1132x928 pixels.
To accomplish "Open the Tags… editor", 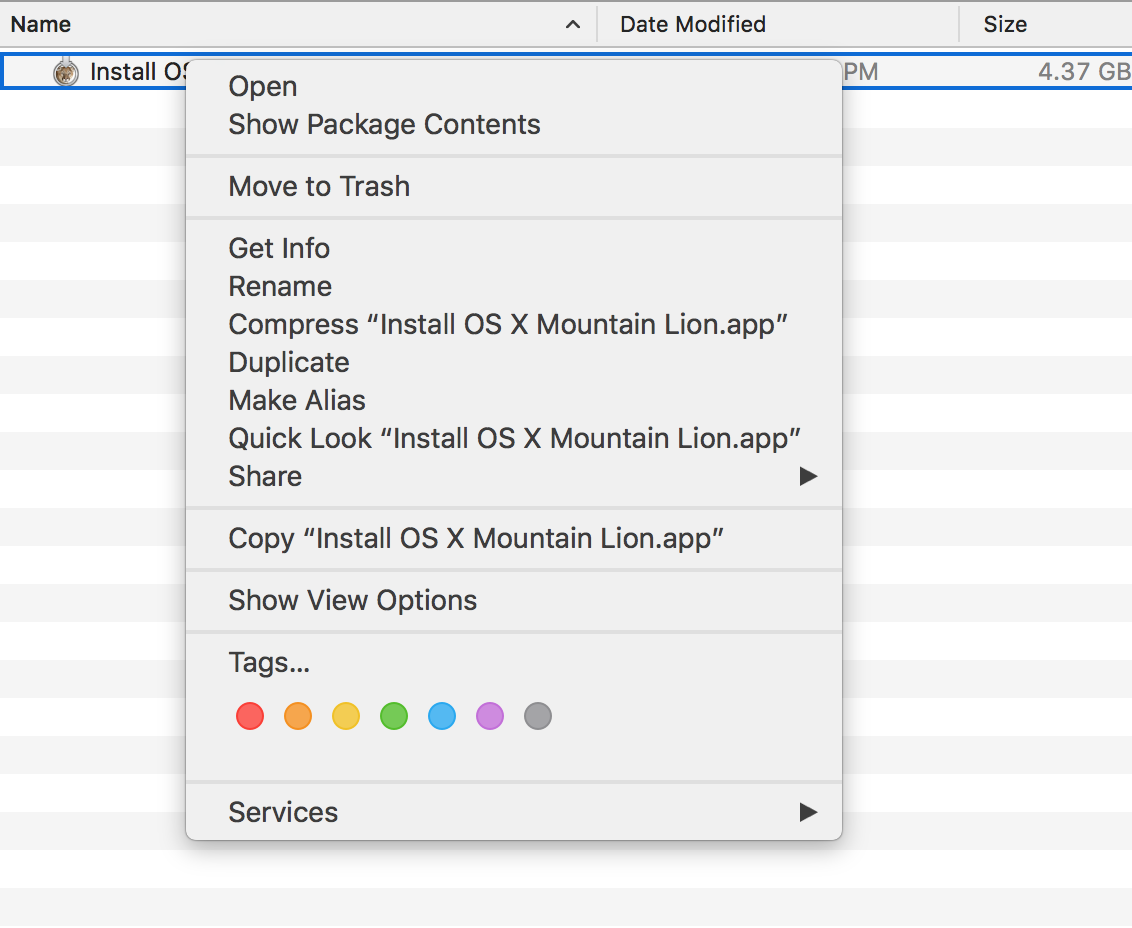I will click(x=269, y=662).
